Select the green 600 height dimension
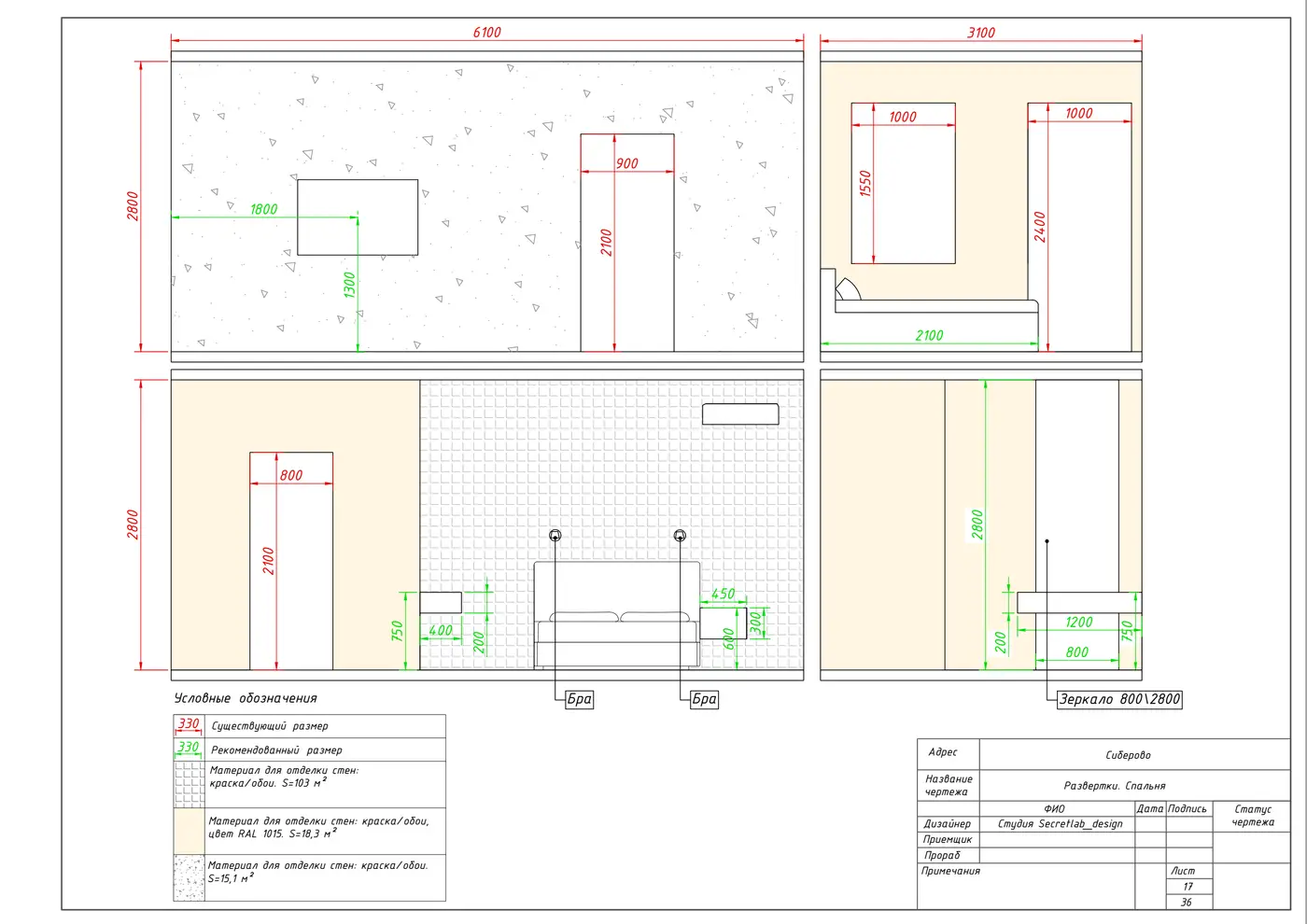The width and height of the screenshot is (1307, 924). tap(729, 639)
